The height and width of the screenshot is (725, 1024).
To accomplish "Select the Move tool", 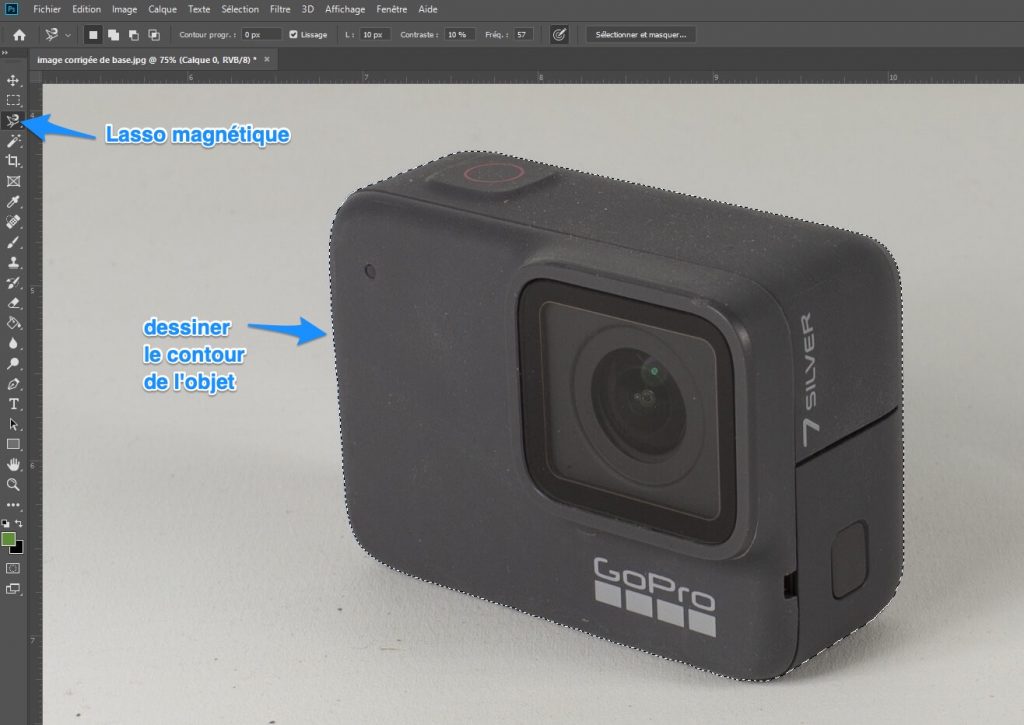I will [13, 80].
